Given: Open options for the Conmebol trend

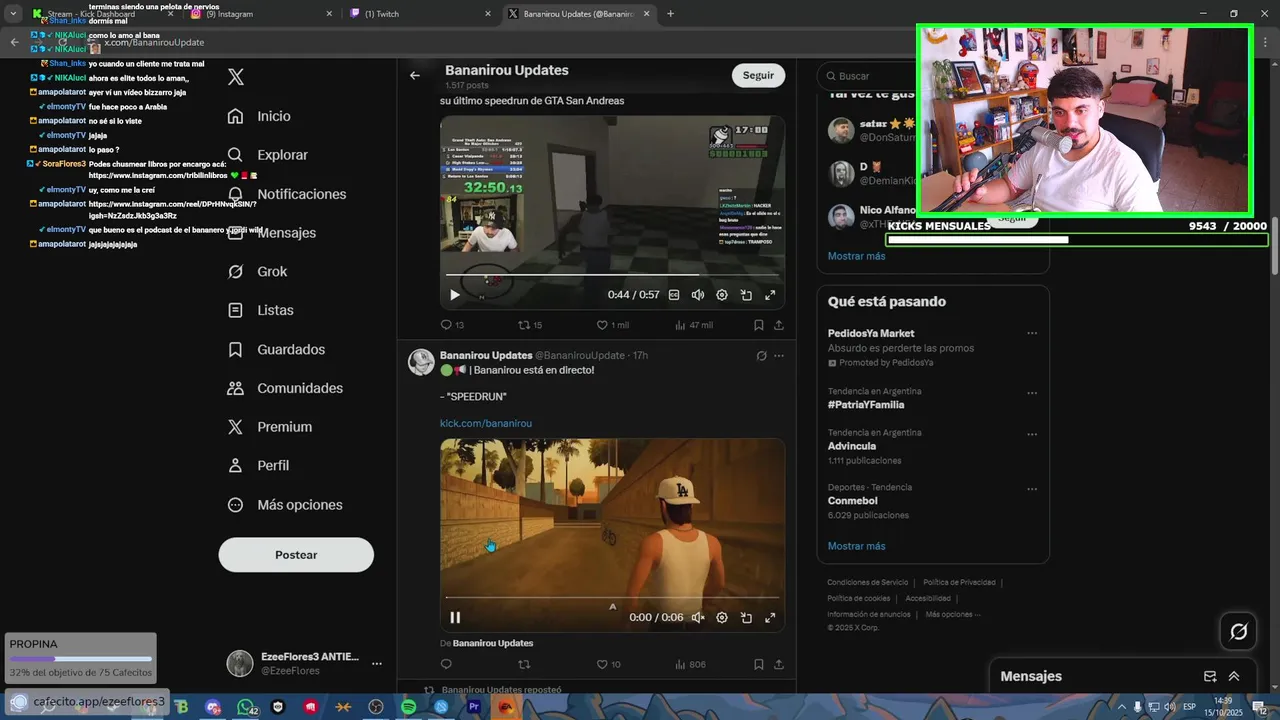Looking at the screenshot, I should (1032, 489).
